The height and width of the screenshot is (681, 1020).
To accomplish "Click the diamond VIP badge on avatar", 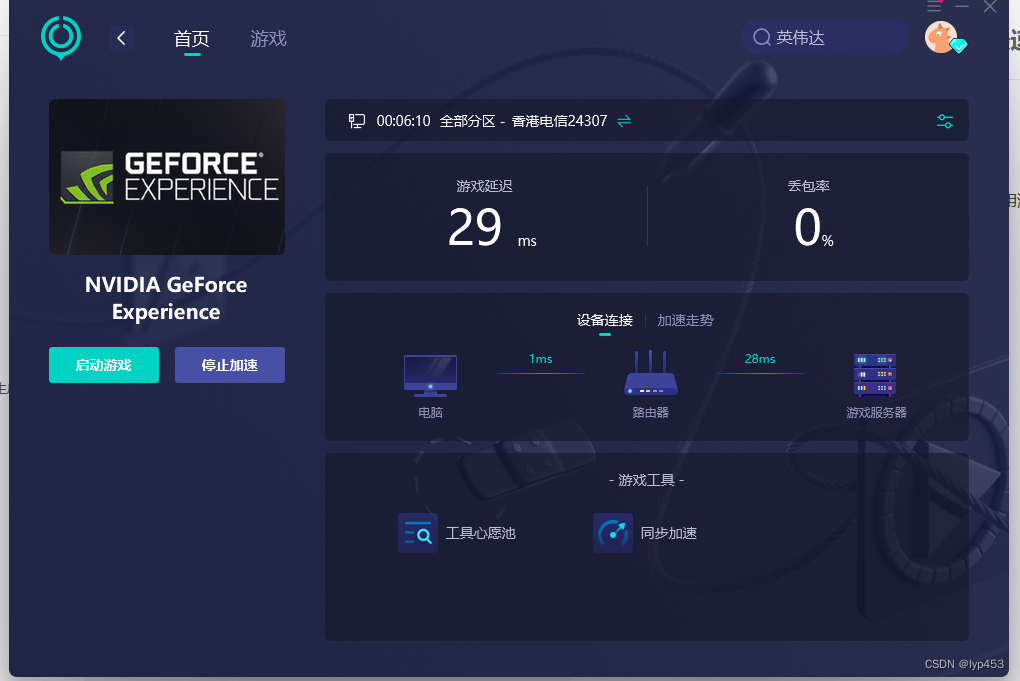I will point(958,46).
